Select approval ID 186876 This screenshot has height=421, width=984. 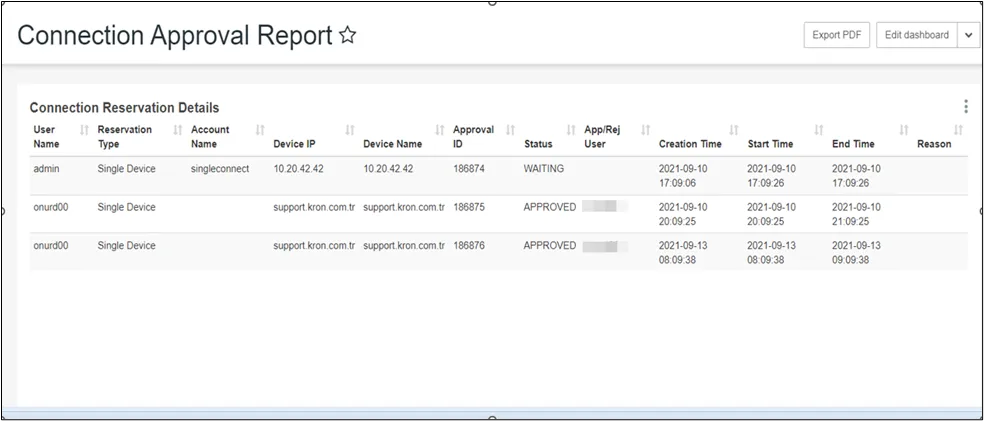469,245
